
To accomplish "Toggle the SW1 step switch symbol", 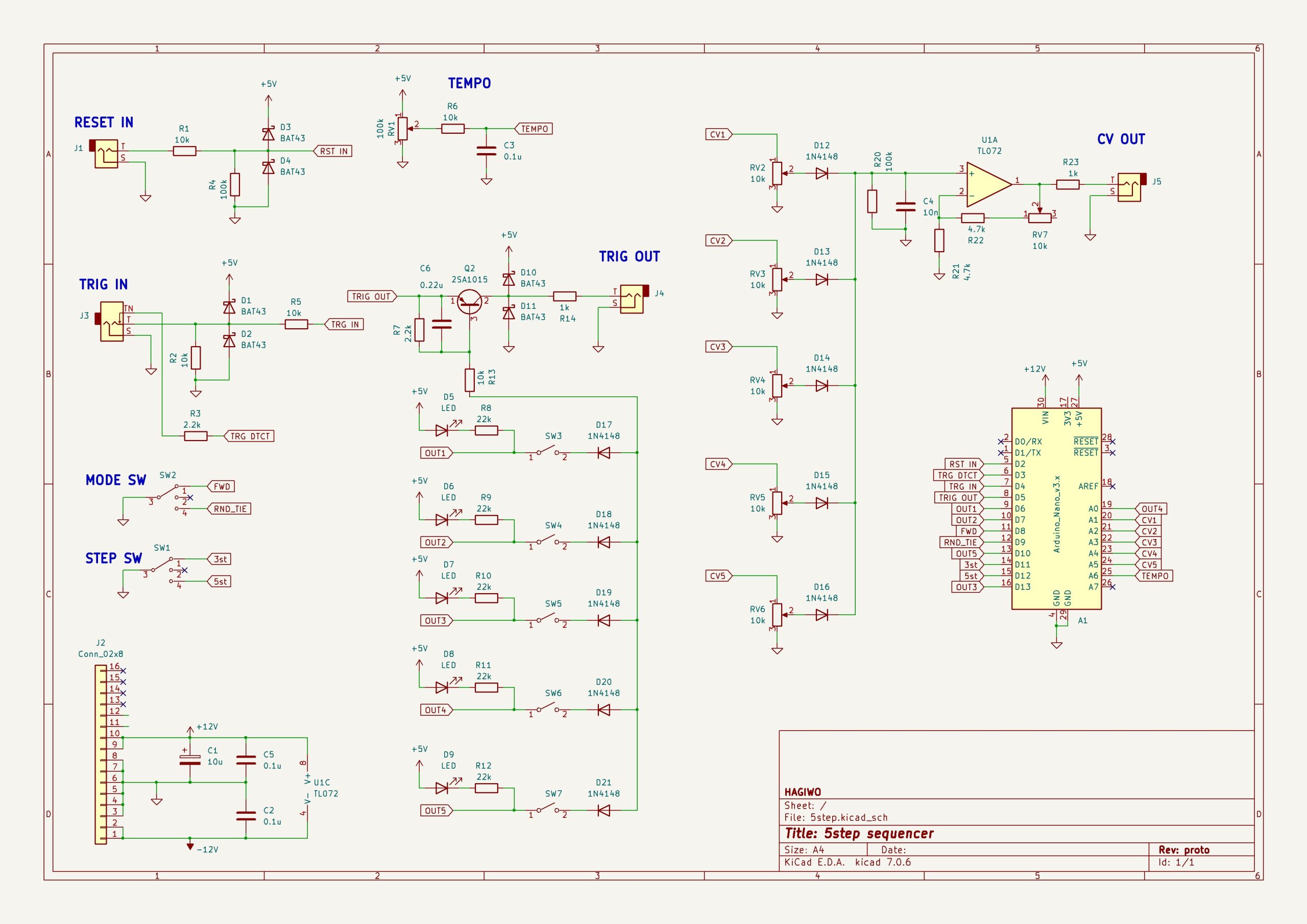I will [x=162, y=565].
